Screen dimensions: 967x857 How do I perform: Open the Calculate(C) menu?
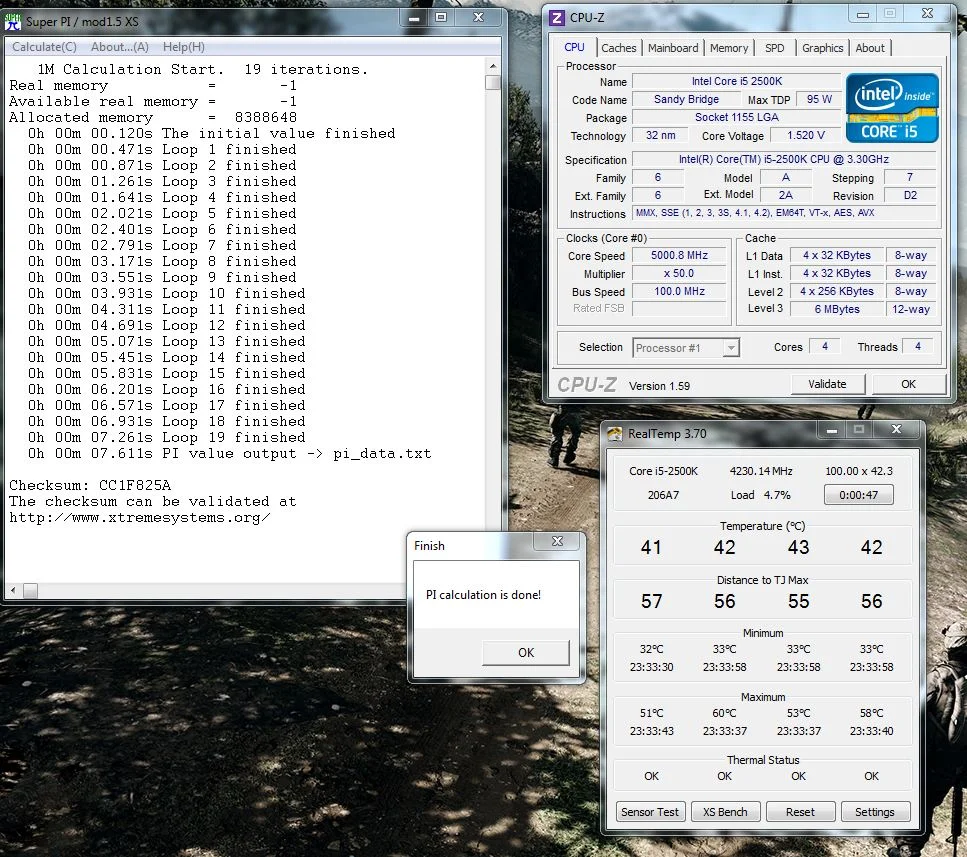tap(44, 47)
